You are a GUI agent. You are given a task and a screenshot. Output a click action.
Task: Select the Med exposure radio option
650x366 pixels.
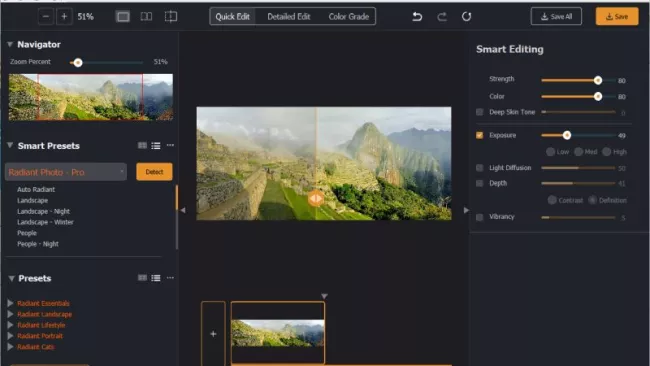point(578,152)
